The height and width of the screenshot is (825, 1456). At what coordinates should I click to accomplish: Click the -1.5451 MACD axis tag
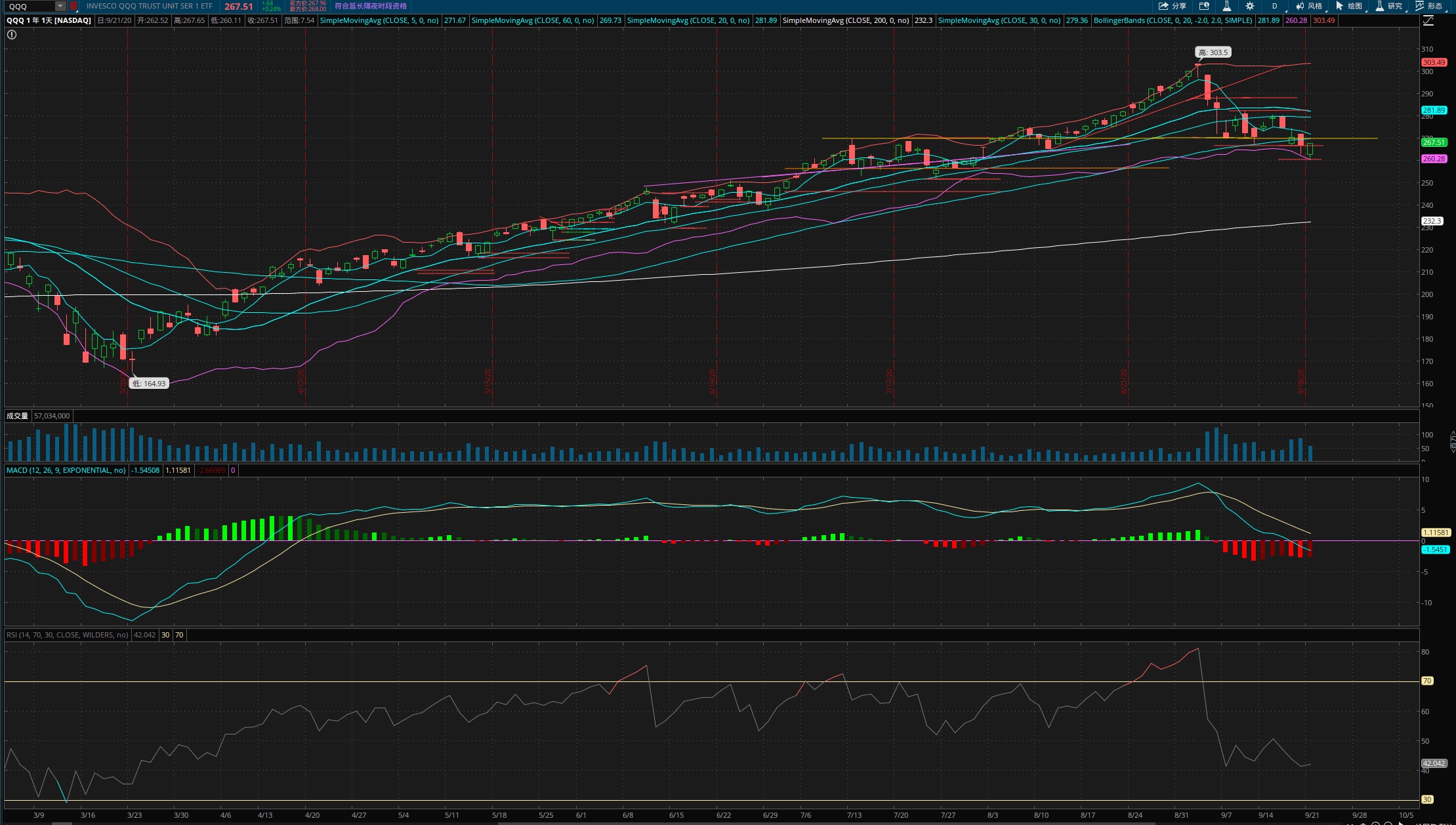[x=1435, y=550]
